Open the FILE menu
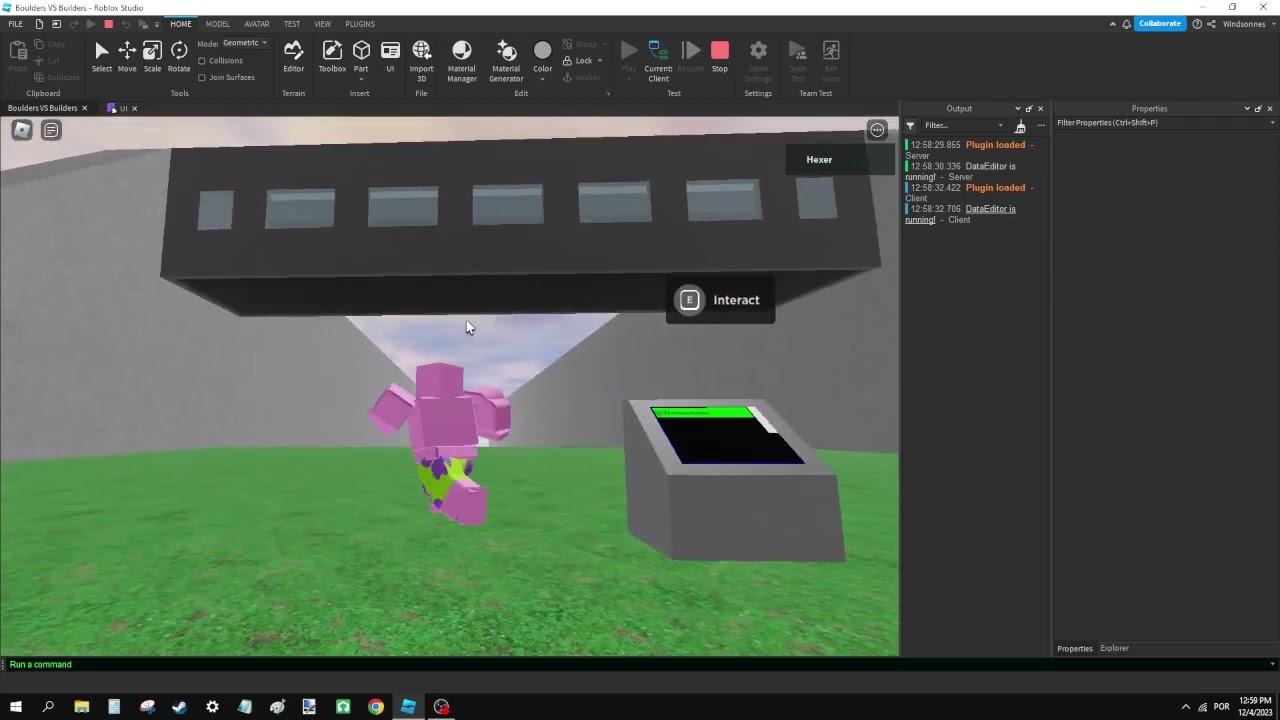 16,24
